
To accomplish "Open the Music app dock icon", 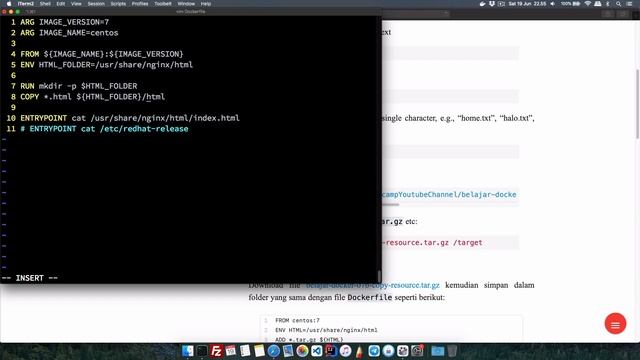I will tap(345, 351).
